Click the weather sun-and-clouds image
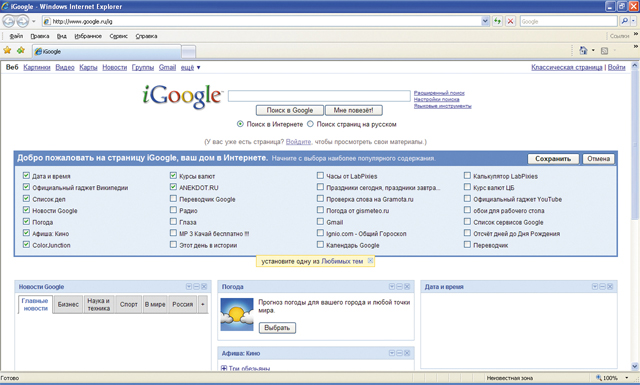 pos(237,314)
